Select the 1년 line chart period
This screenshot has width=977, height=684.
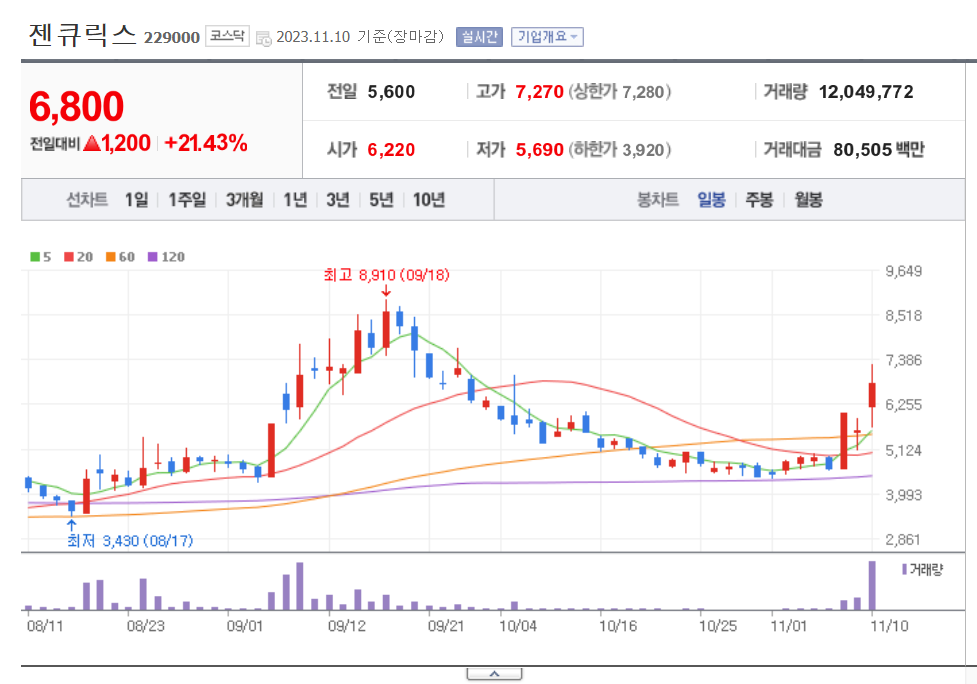tap(295, 200)
